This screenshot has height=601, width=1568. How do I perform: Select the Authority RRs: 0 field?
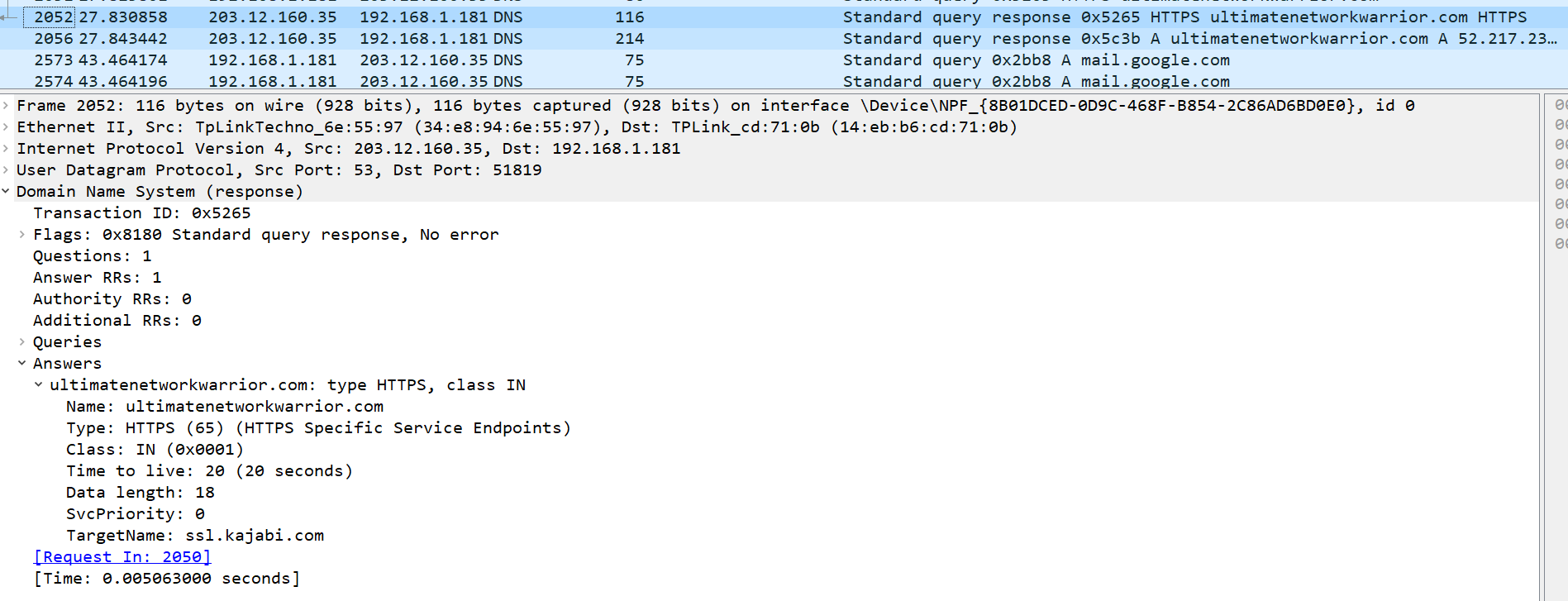pyautogui.click(x=112, y=299)
